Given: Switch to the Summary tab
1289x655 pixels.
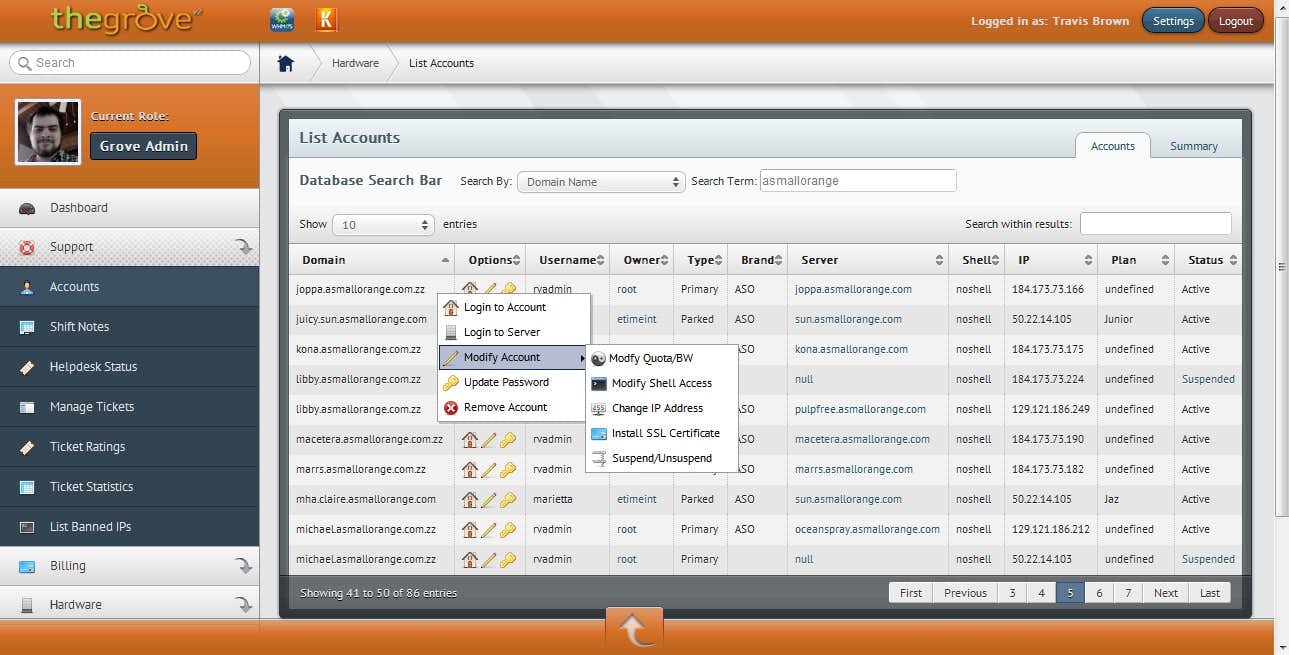Looking at the screenshot, I should coord(1193,146).
